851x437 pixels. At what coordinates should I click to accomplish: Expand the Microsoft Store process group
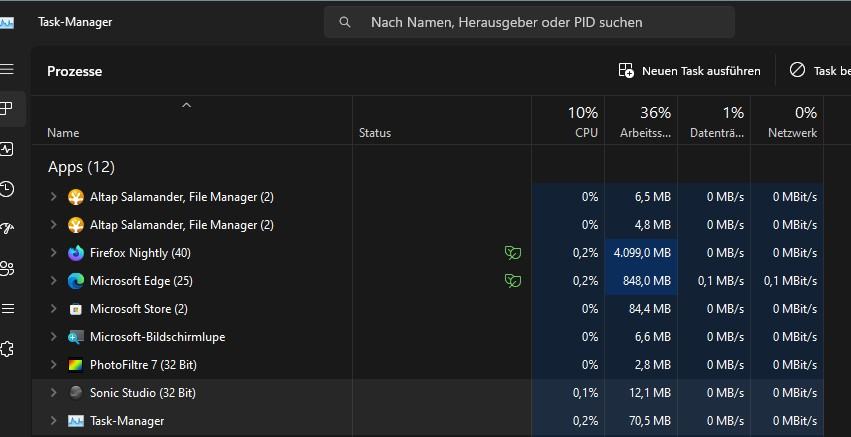[54, 309]
